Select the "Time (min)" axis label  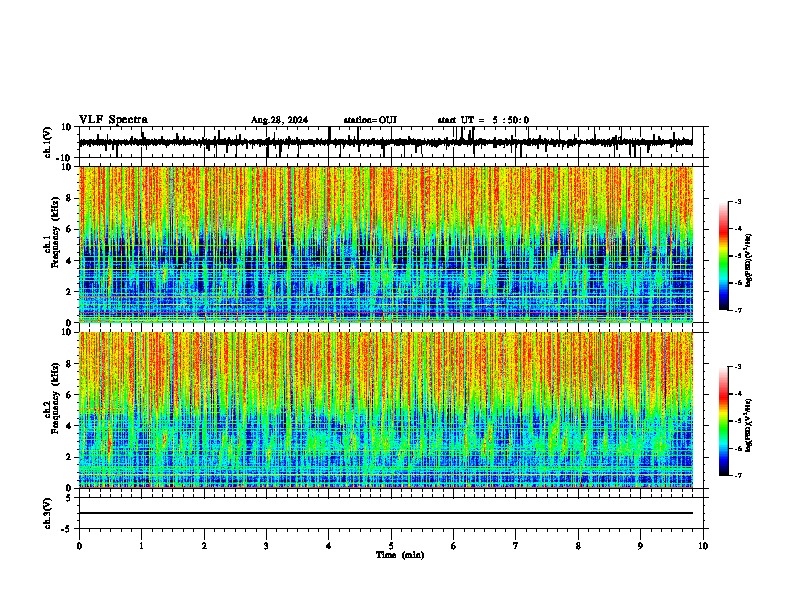pyautogui.click(x=400, y=555)
